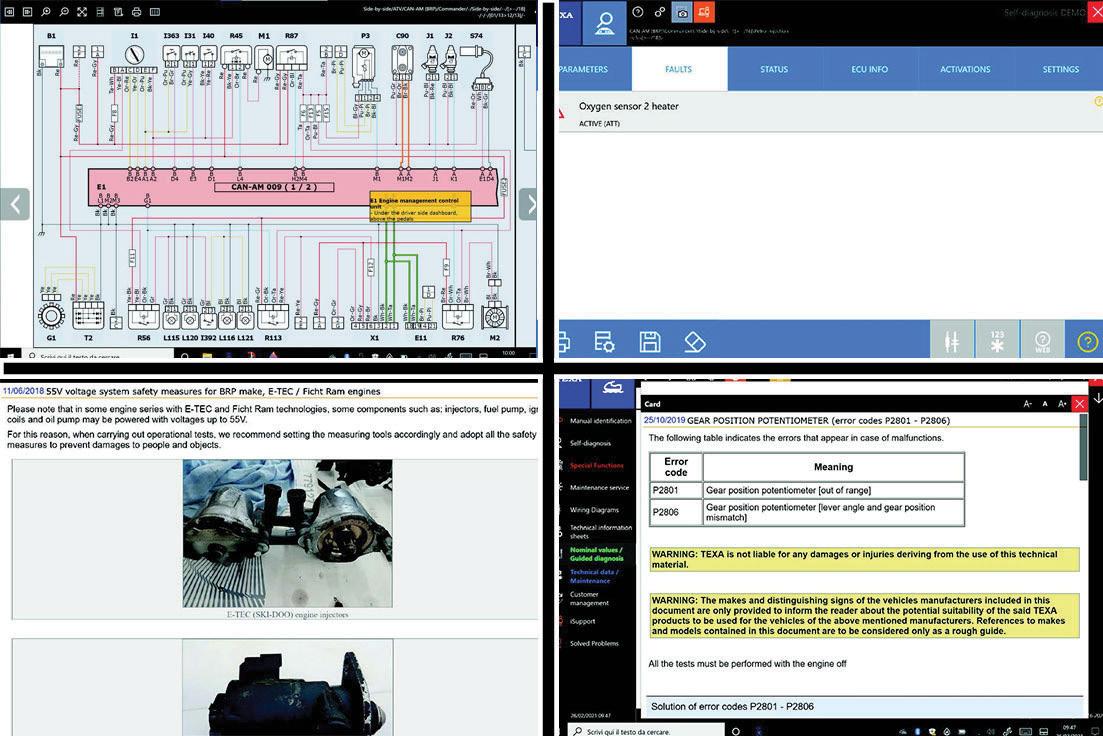Viewport: 1103px width, 736px height.
Task: Reset the card font size with the middle A
Action: [1045, 404]
